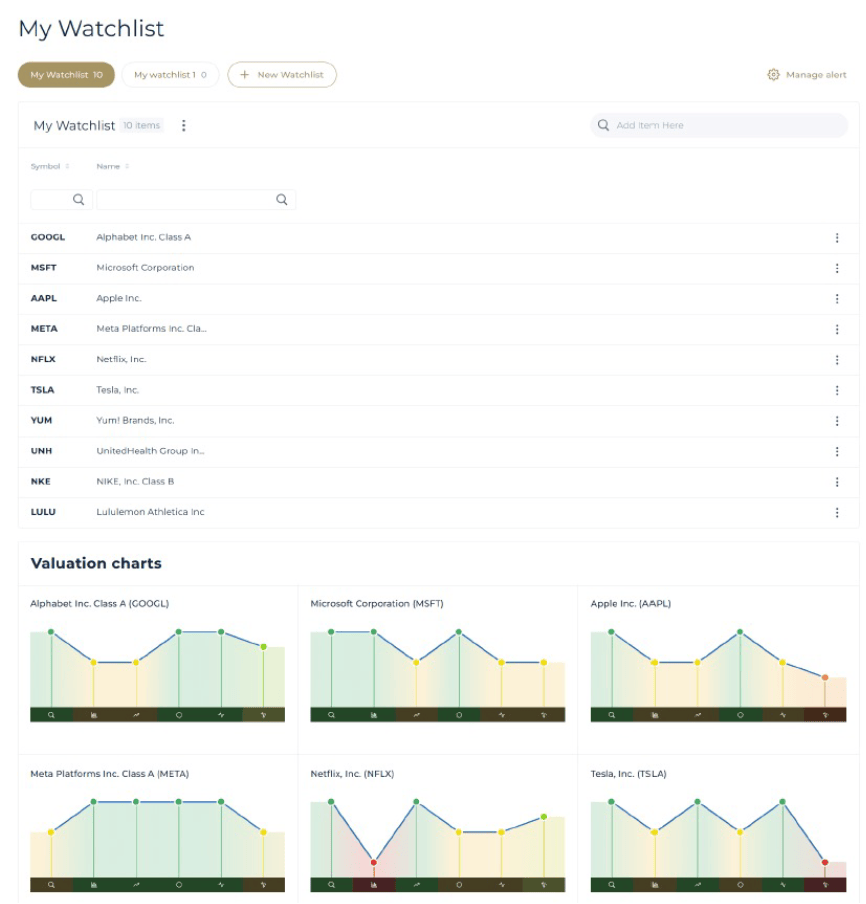This screenshot has height=904, width=866.
Task: Select the TSLA symbol
Action: point(42,390)
